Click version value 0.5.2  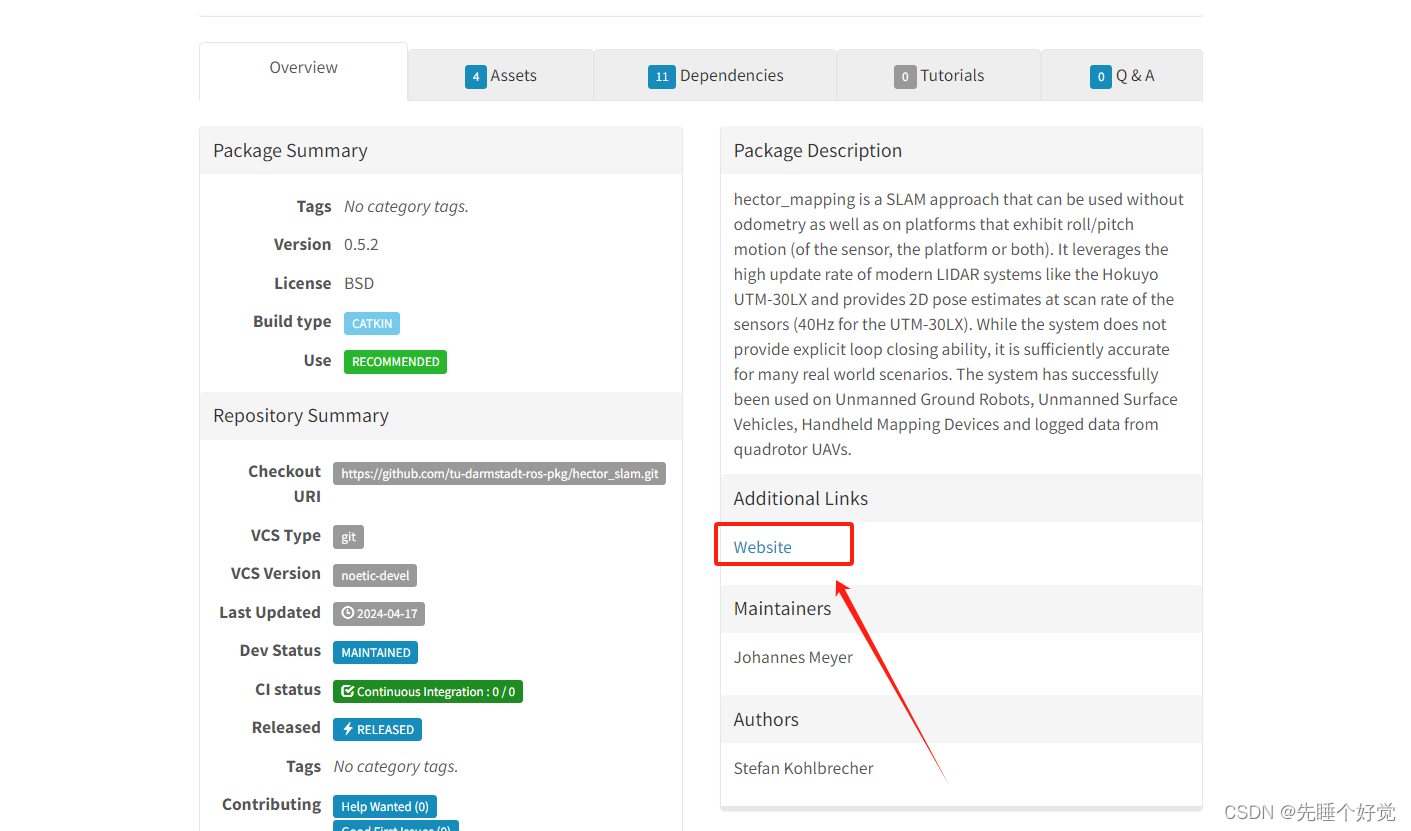pos(361,244)
